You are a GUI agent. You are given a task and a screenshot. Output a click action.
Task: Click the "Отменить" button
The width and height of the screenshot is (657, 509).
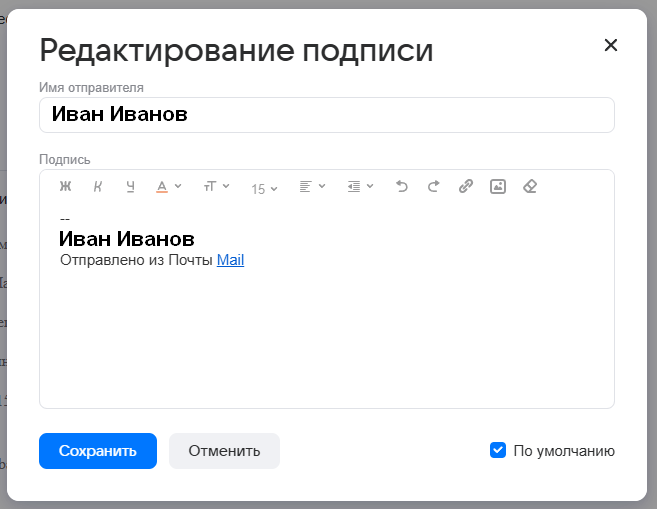click(x=224, y=451)
